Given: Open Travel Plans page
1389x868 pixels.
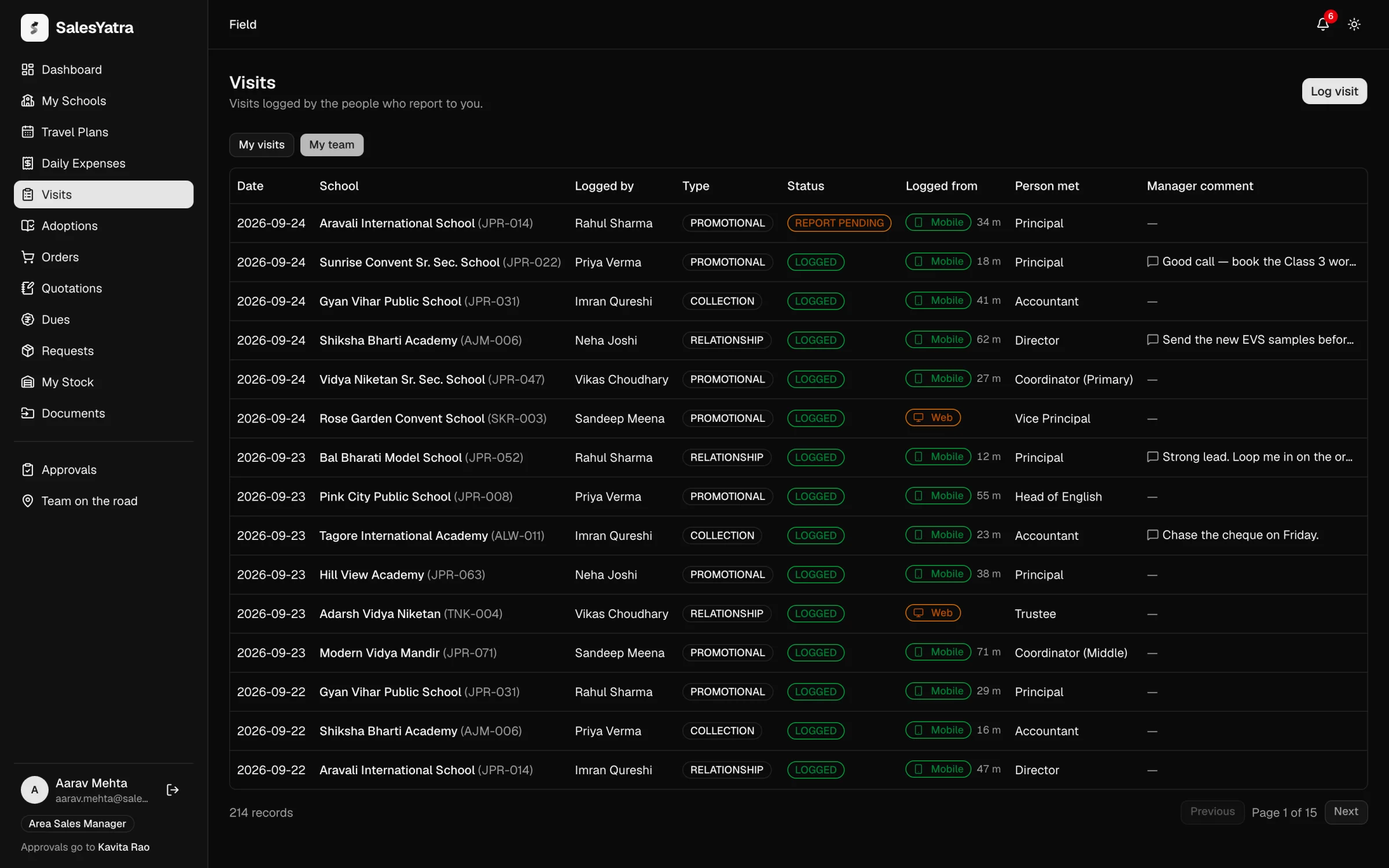Looking at the screenshot, I should point(104,132).
